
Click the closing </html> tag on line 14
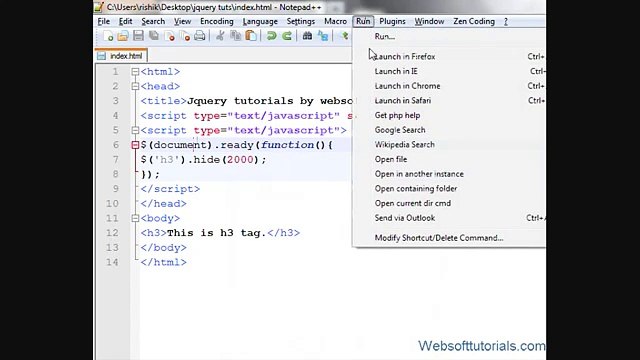click(163, 262)
